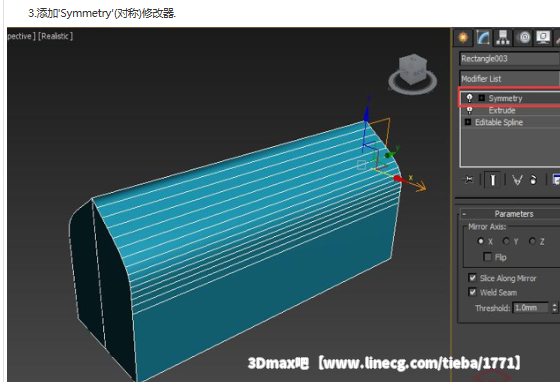
Task: Click the Pin Stack icon
Action: pos(468,180)
